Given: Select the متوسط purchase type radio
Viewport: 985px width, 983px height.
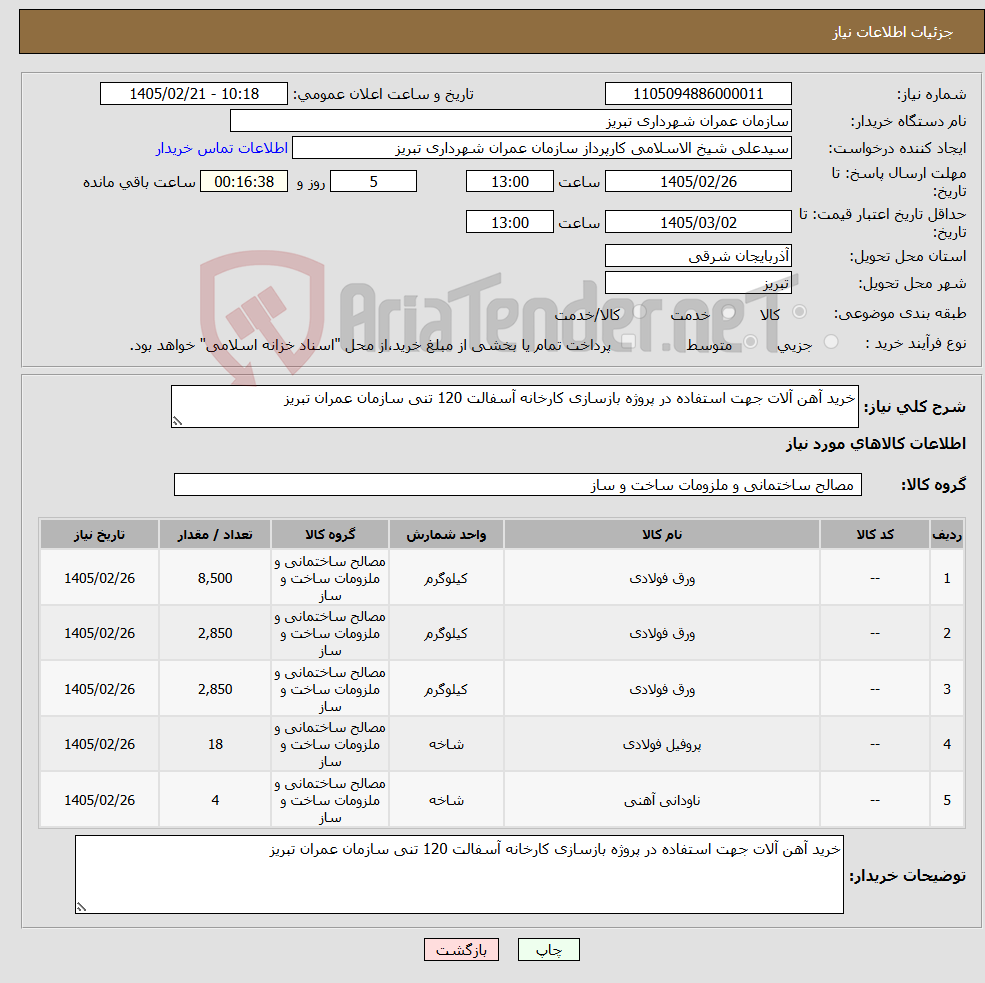Looking at the screenshot, I should pyautogui.click(x=751, y=342).
